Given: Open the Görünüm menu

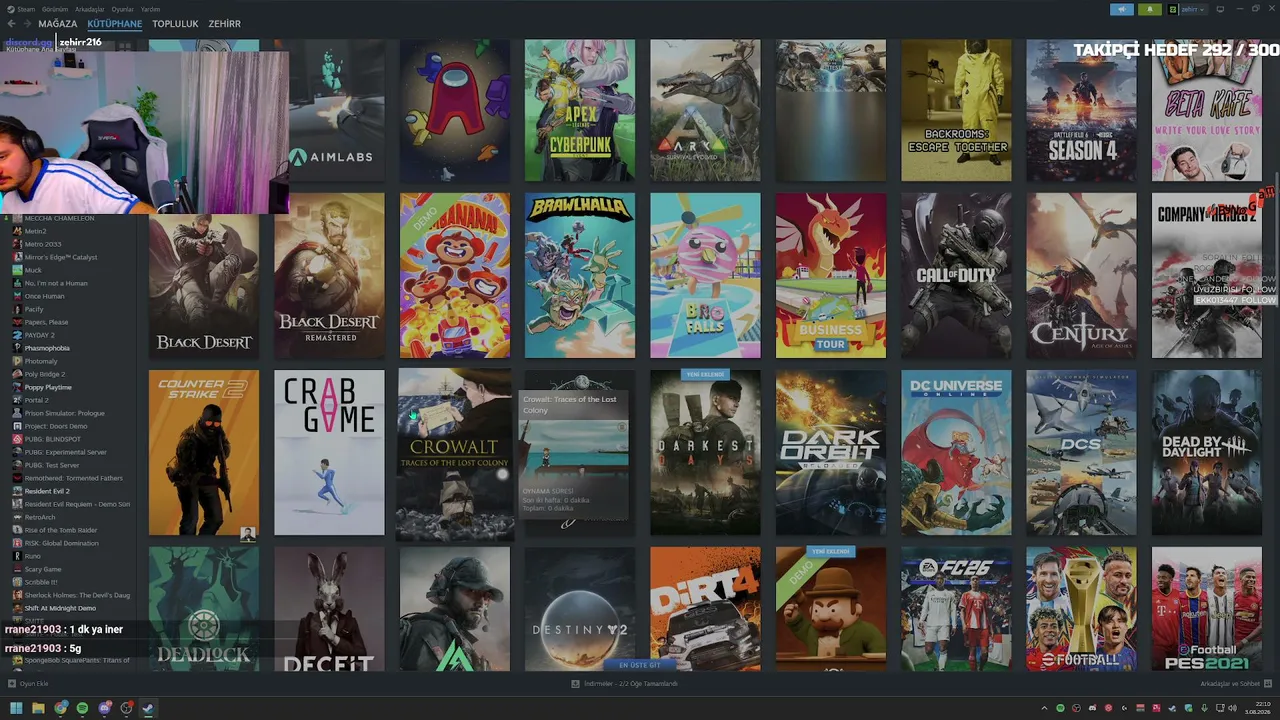Looking at the screenshot, I should (55, 9).
